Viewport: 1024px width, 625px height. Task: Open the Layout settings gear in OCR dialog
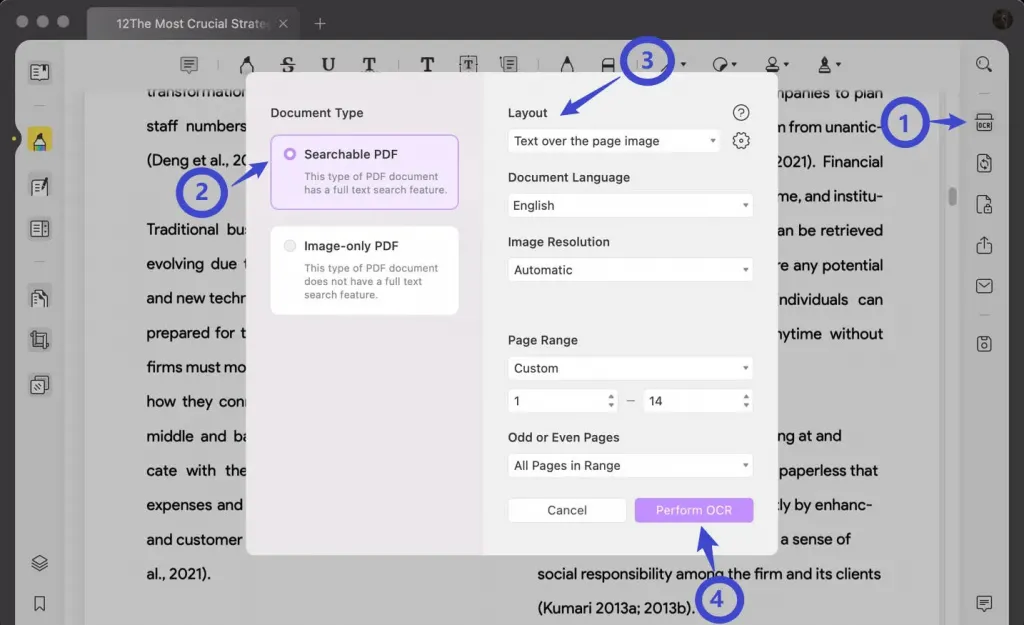click(740, 141)
